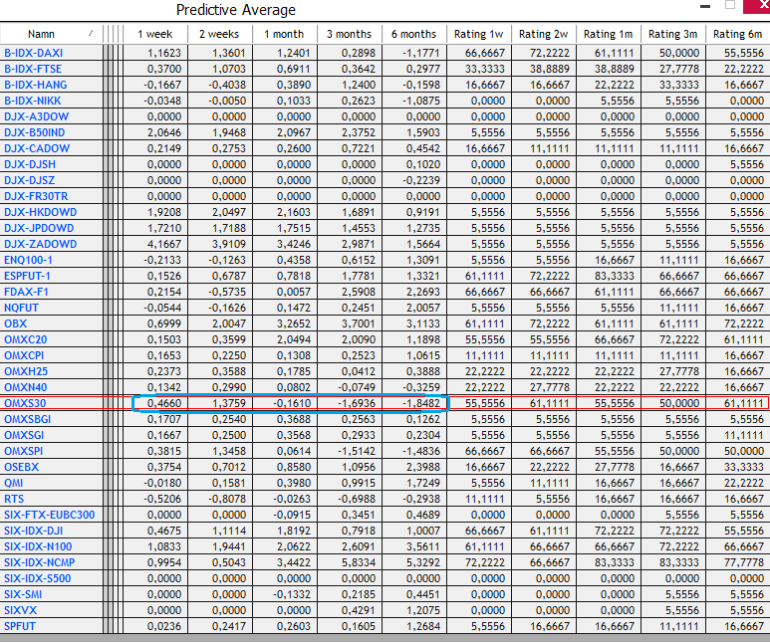Click OMXS30 1 week value 0,4660
770x643 pixels.
164,403
